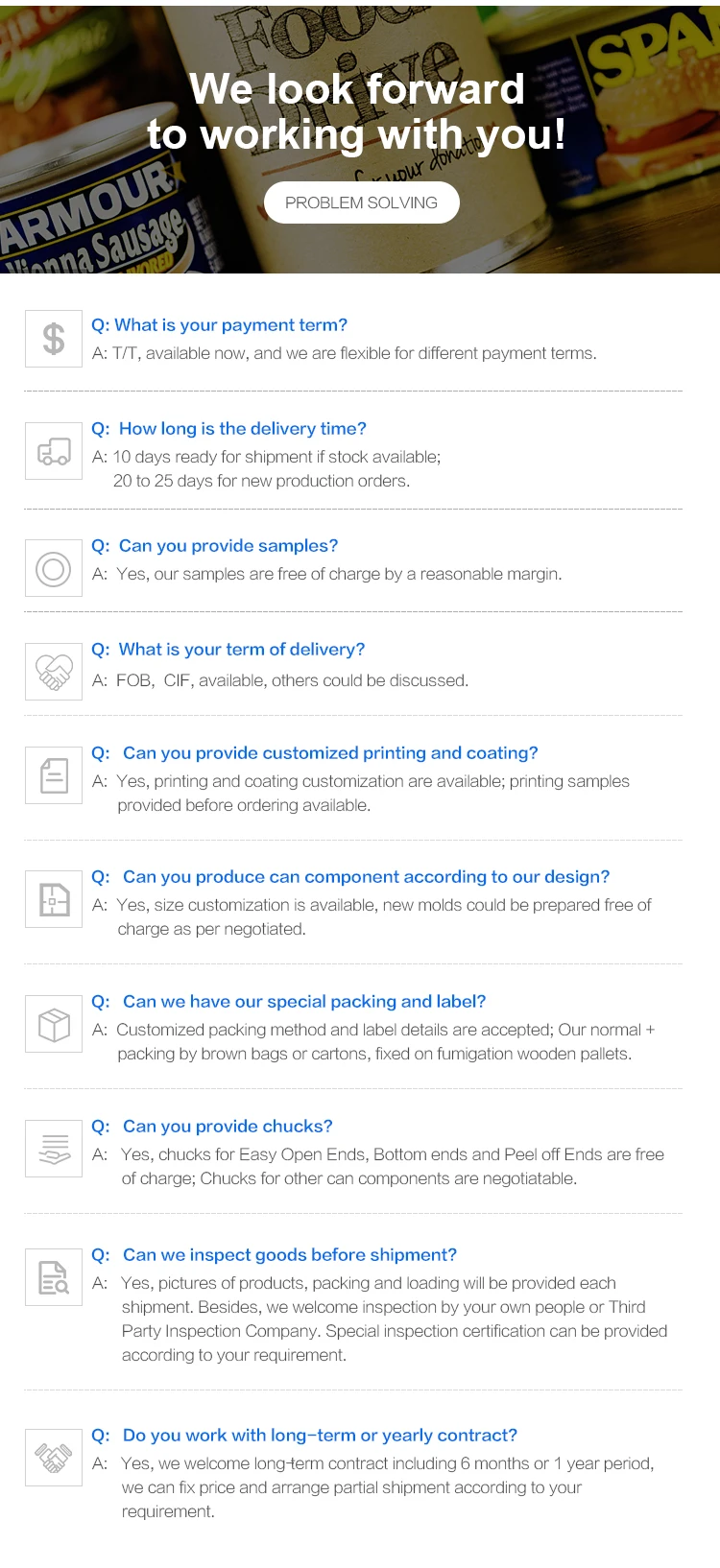720x1568 pixels.
Task: Click the document printing and coating icon
Action: pyautogui.click(x=54, y=775)
